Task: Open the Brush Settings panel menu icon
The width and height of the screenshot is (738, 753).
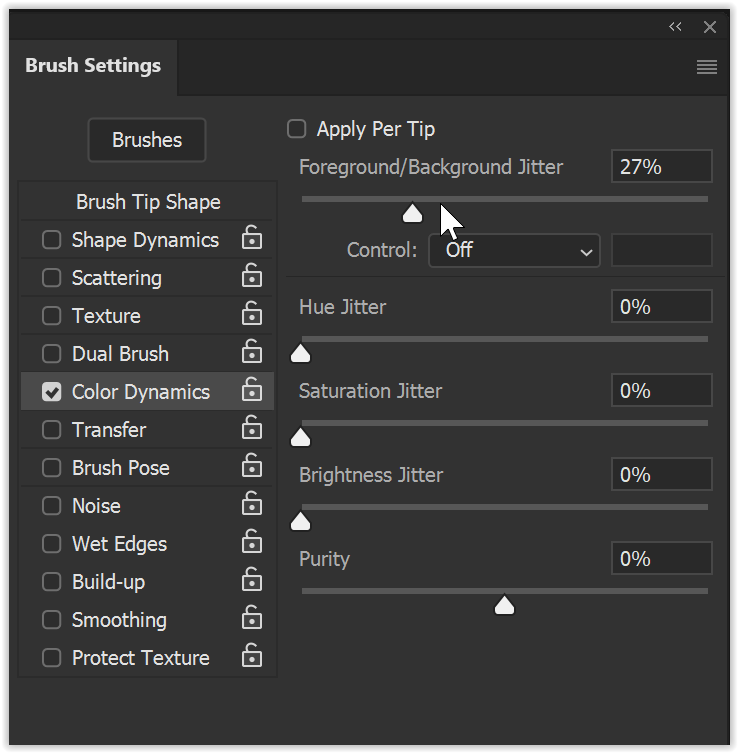Action: pyautogui.click(x=707, y=67)
